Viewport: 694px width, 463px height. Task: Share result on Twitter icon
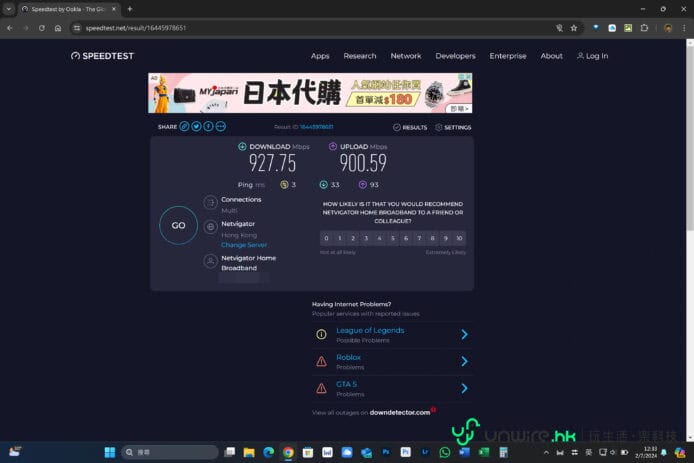tap(197, 127)
